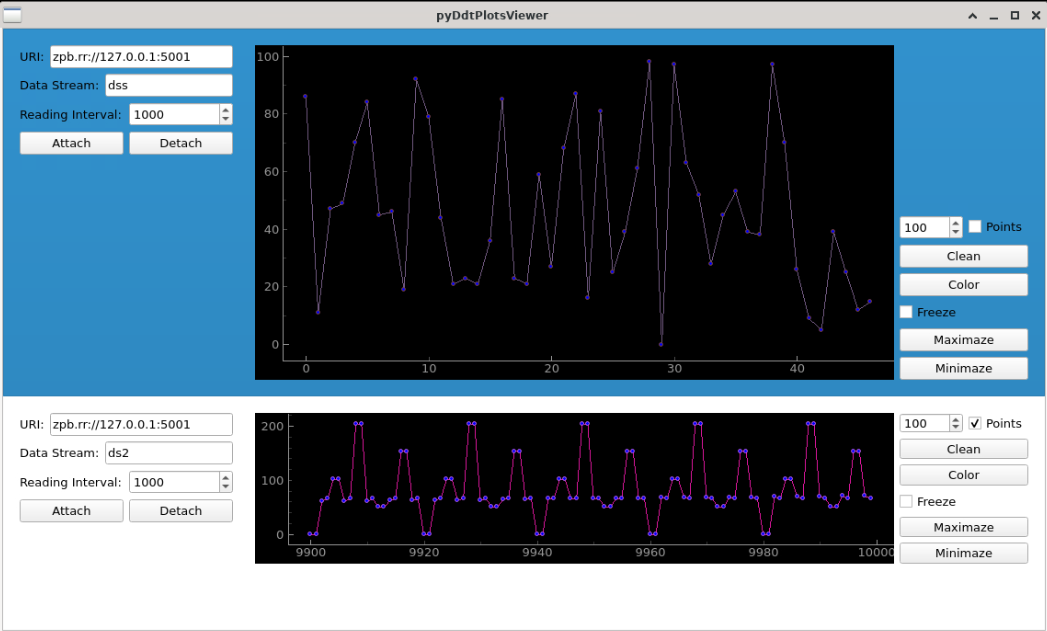The width and height of the screenshot is (1047, 631).
Task: Click Maximaze button for bottom plot
Action: [964, 528]
